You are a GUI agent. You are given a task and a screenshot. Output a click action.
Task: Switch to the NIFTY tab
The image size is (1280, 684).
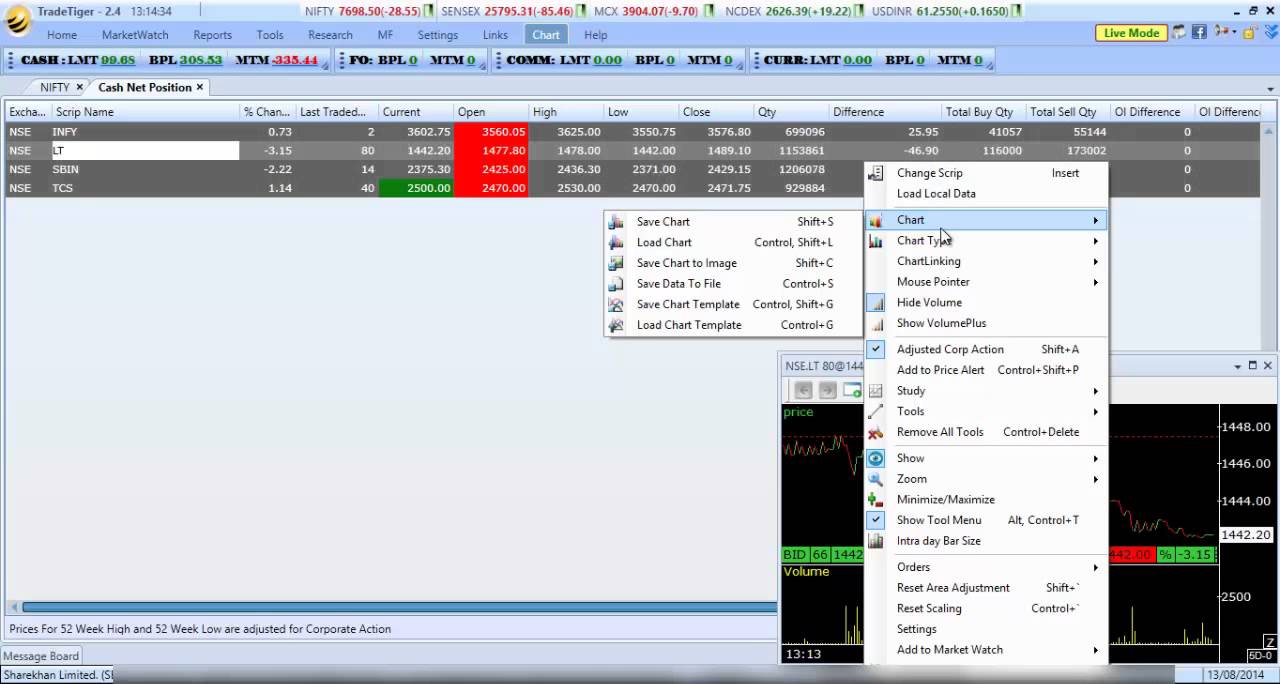[x=54, y=87]
